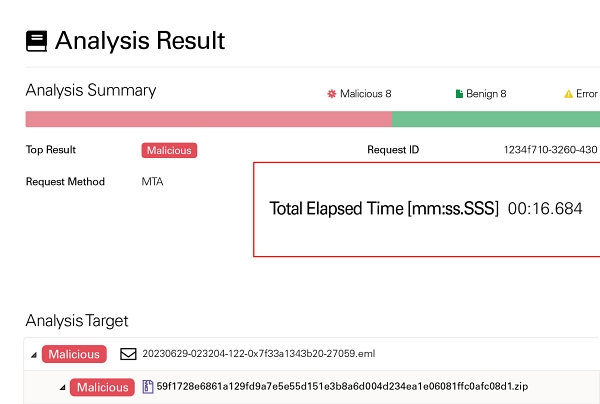Click the envelope icon beside the .eml file
Viewport: 600px width, 404px height.
pos(128,354)
